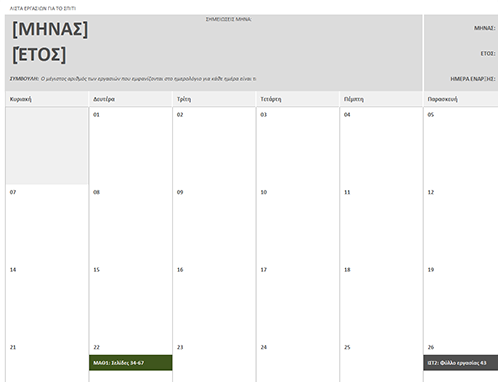Open the ΜΑΘ1: Σελίδες 34-67 task

131,363
